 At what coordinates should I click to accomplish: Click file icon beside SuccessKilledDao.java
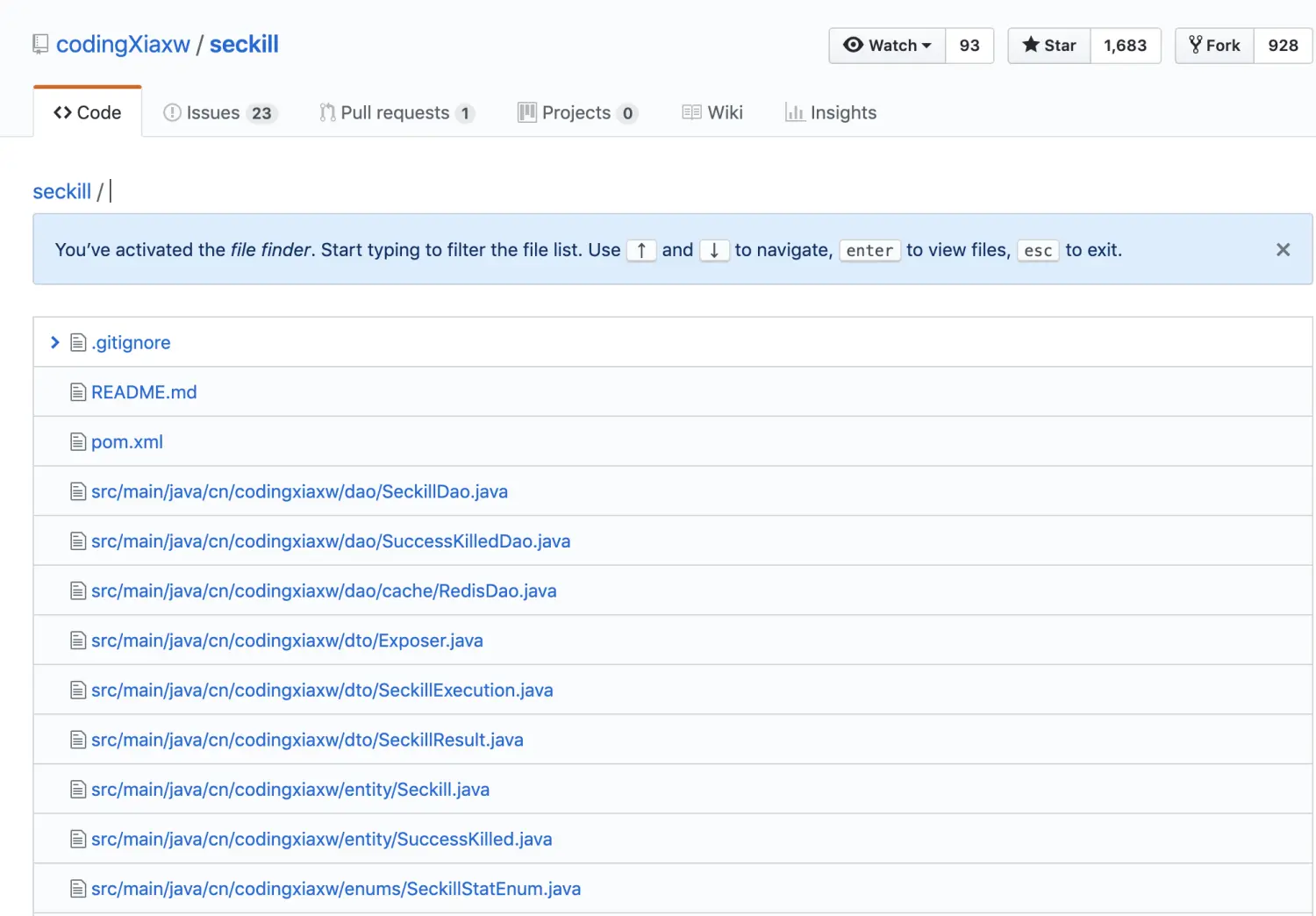78,541
